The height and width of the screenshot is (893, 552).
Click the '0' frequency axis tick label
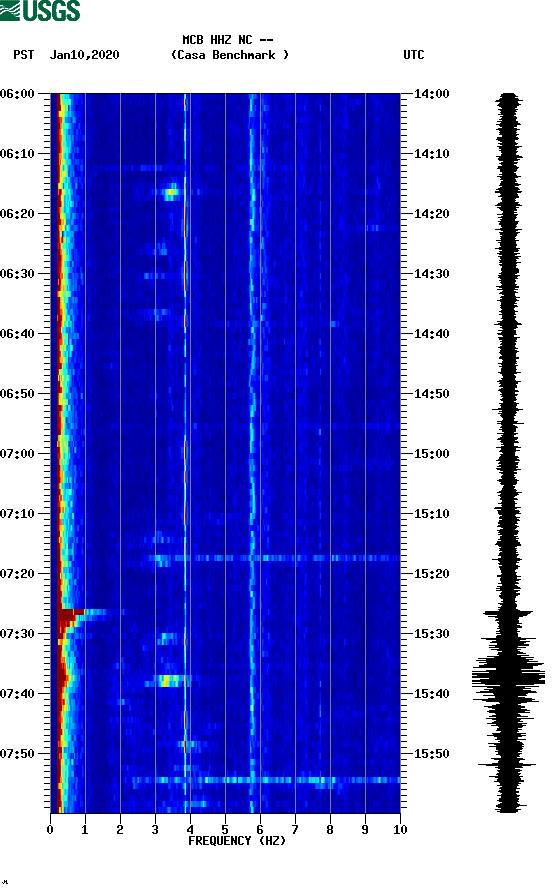pyautogui.click(x=50, y=829)
